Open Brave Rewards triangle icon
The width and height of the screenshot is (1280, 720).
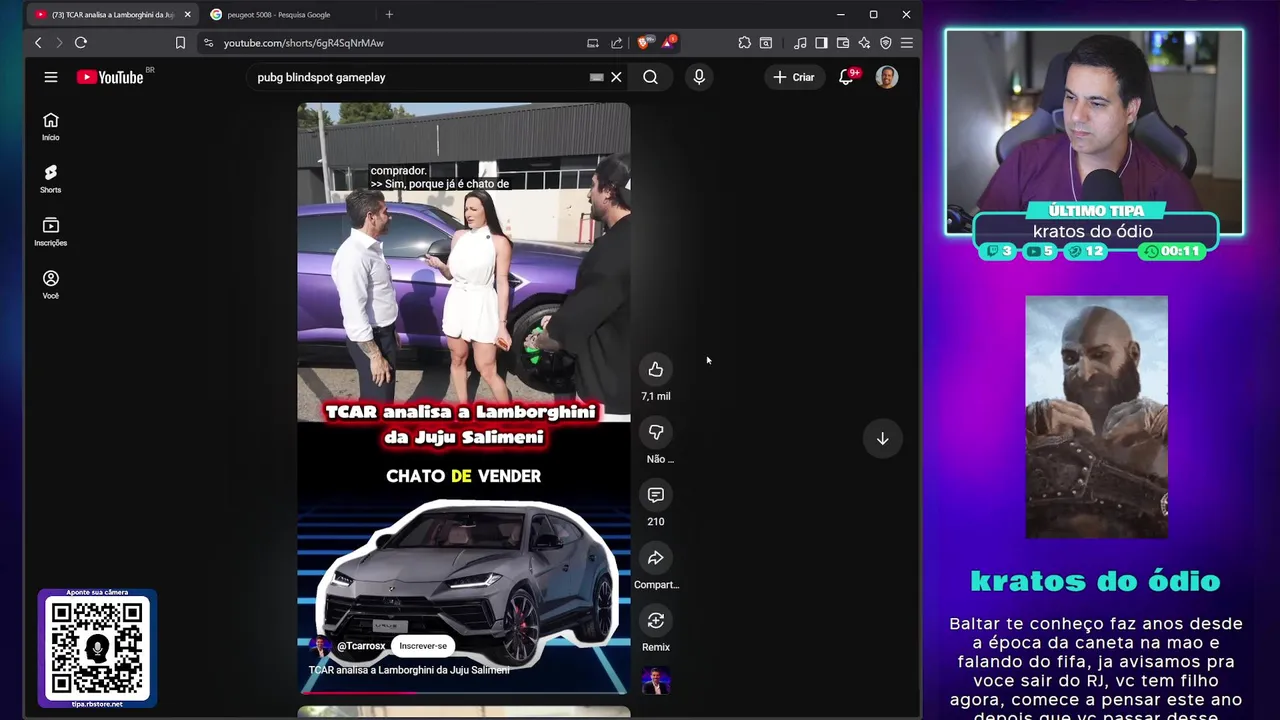point(667,43)
